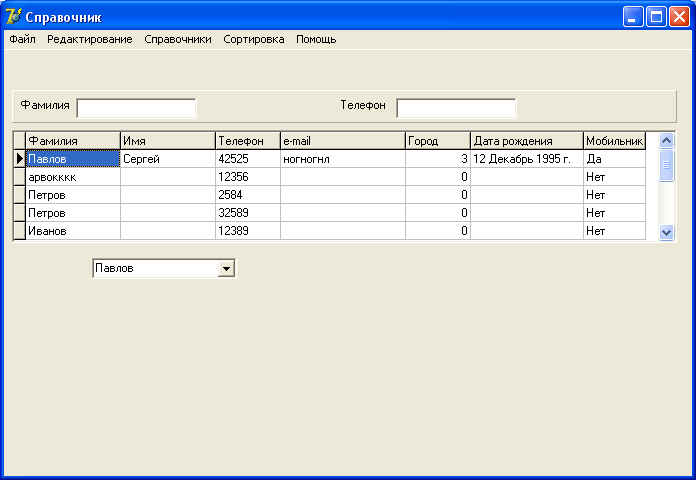Click the scroll up arrow of the table

pyautogui.click(x=666, y=141)
